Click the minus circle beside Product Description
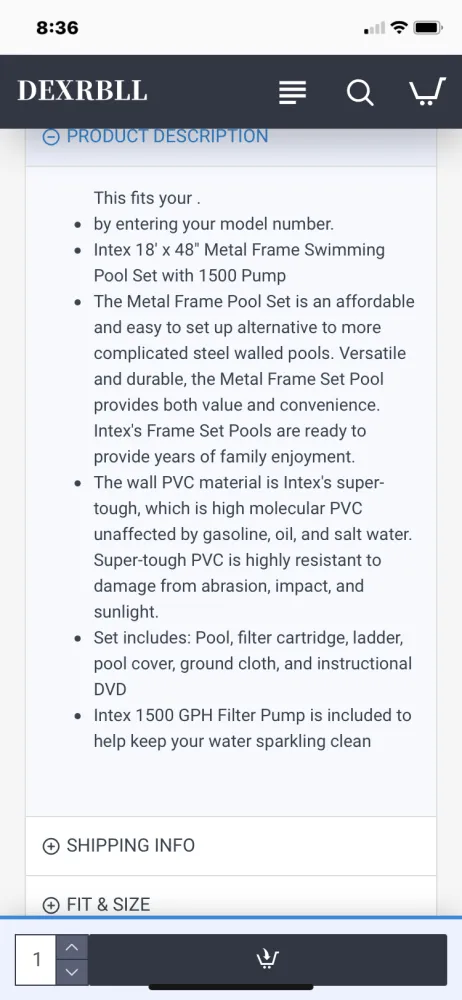This screenshot has height=1000, width=462. pyautogui.click(x=50, y=137)
